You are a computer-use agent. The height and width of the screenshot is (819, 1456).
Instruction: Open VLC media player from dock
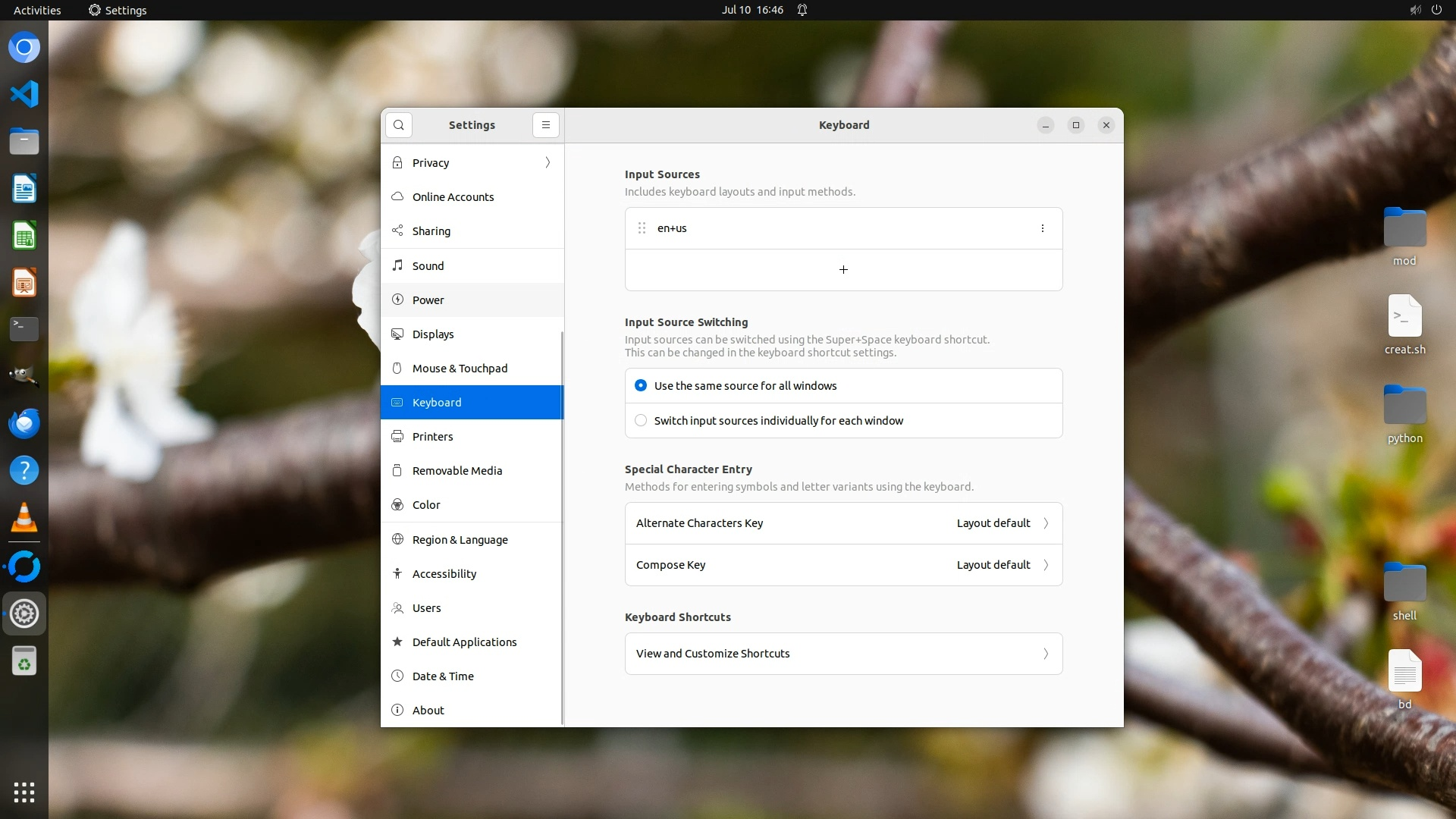pyautogui.click(x=24, y=518)
